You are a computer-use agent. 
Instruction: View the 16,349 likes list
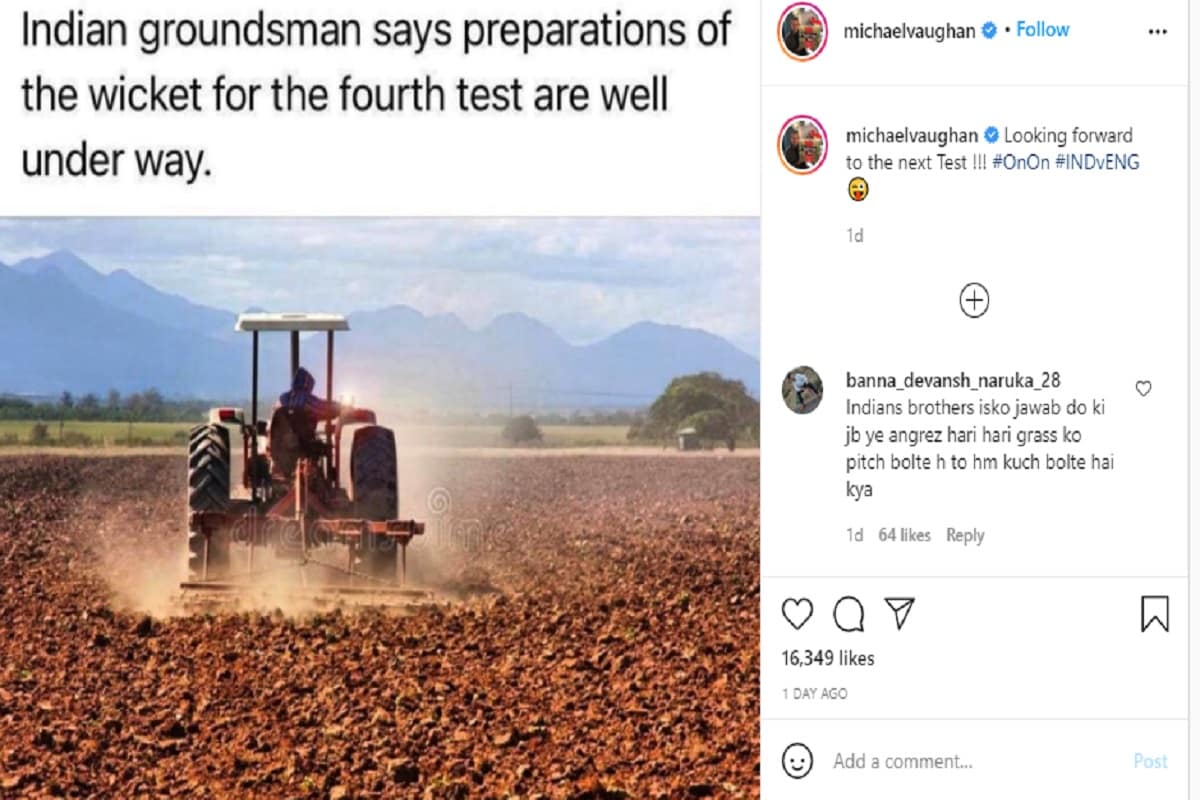(828, 658)
